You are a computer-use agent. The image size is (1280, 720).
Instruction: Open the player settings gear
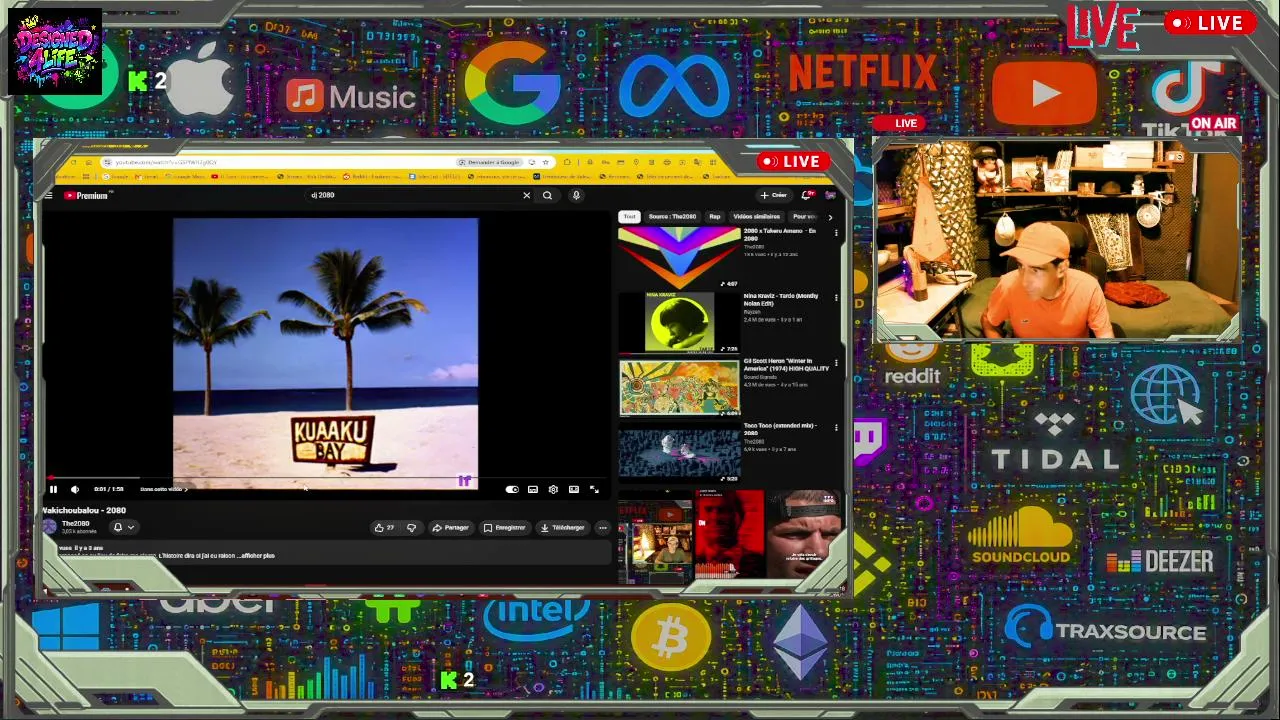553,489
